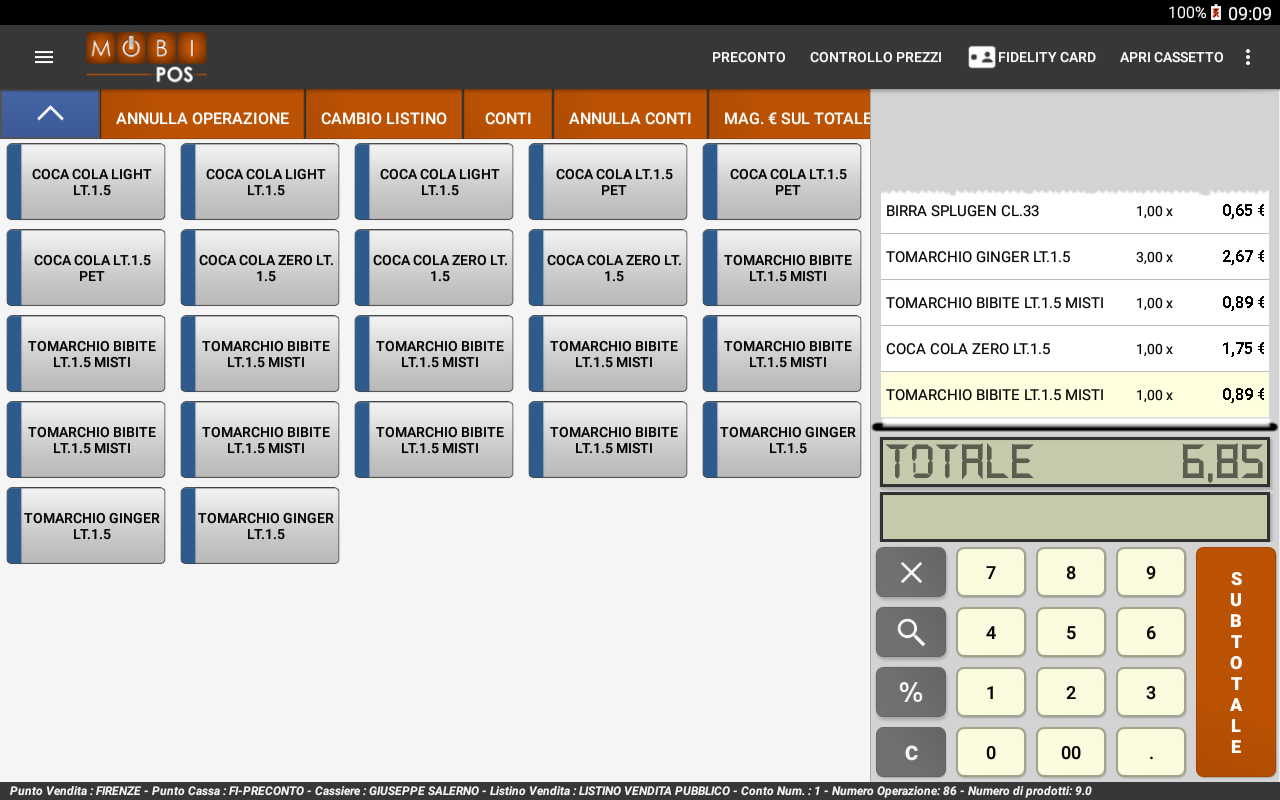Viewport: 1280px width, 800px height.
Task: Click the Punto Vendita FIRENZE status text
Action: coord(76,791)
